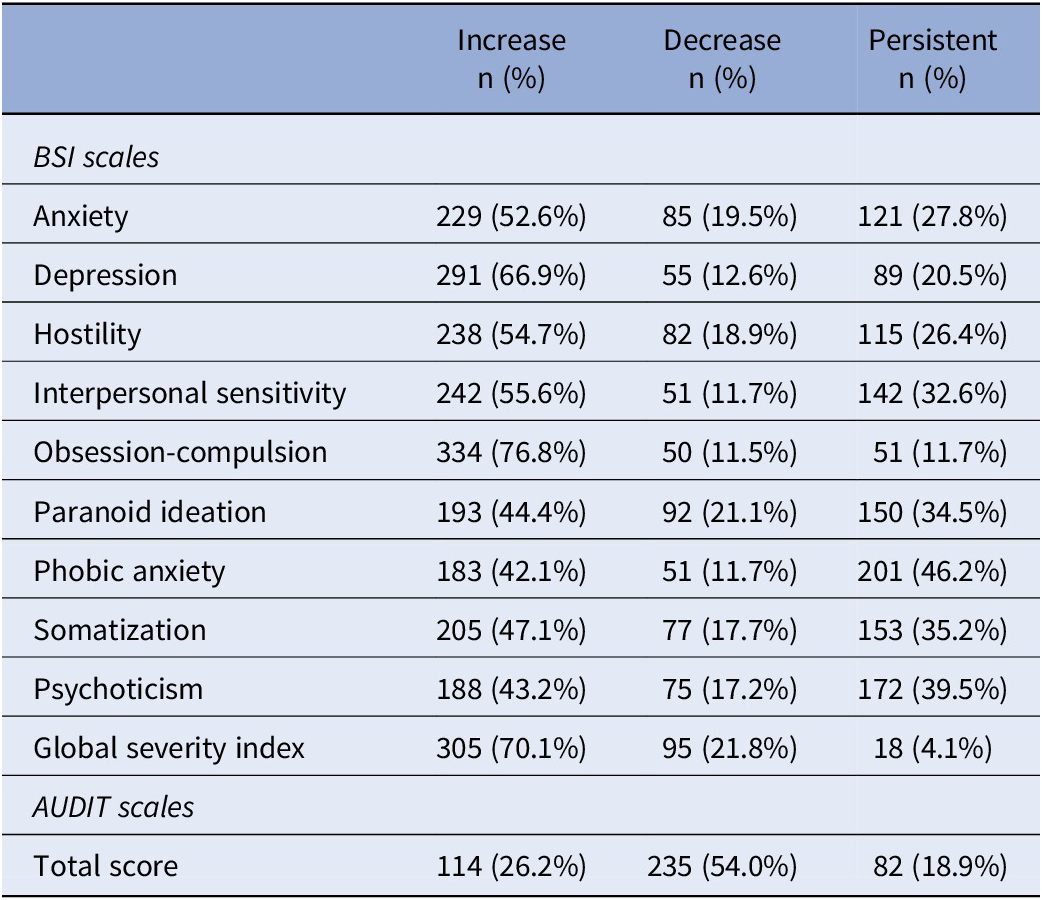The height and width of the screenshot is (900, 1042).
Task: Click the Paranoid ideation row label
Action: click(150, 512)
